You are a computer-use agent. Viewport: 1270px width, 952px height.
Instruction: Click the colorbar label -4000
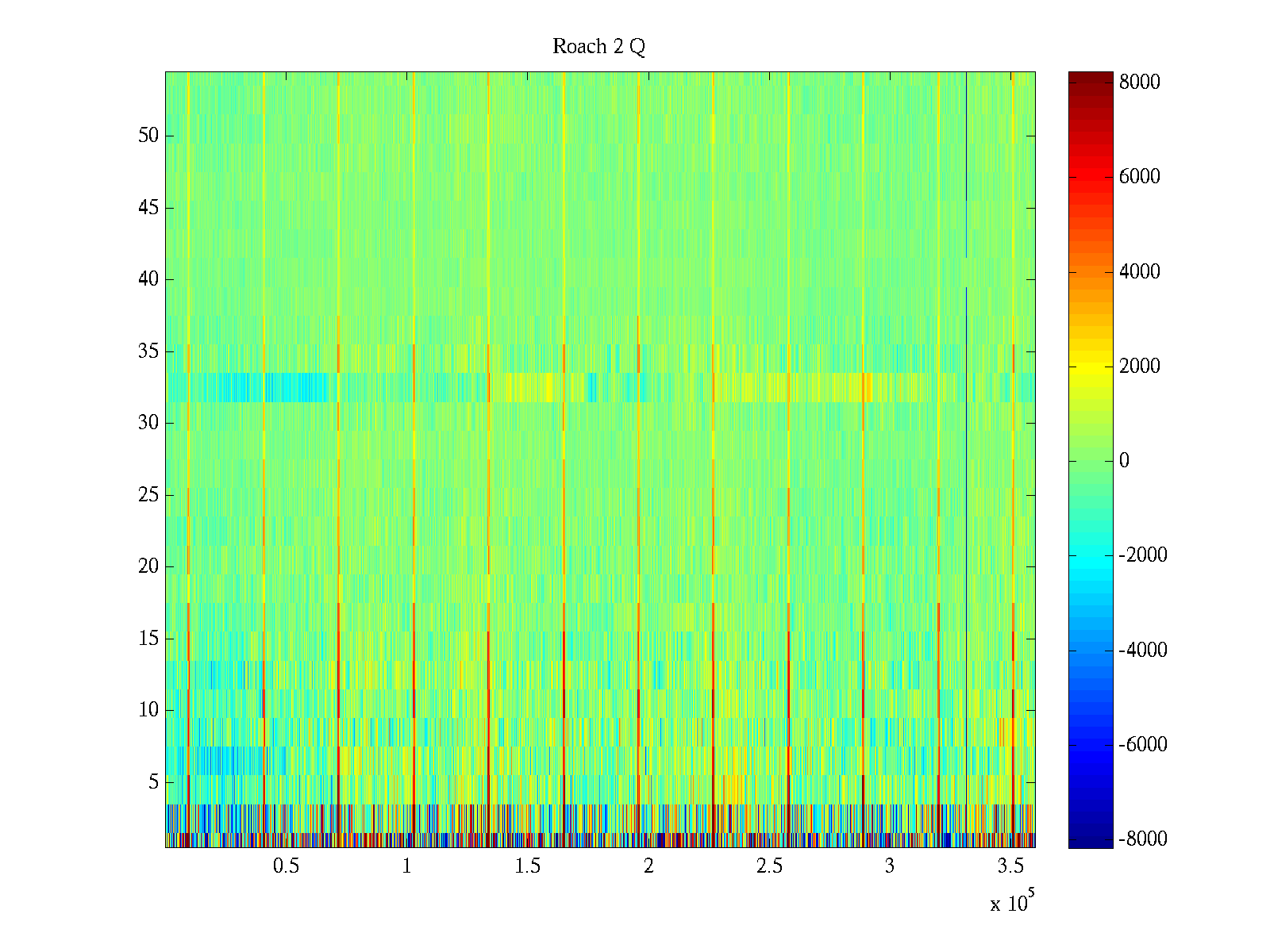coord(1143,651)
